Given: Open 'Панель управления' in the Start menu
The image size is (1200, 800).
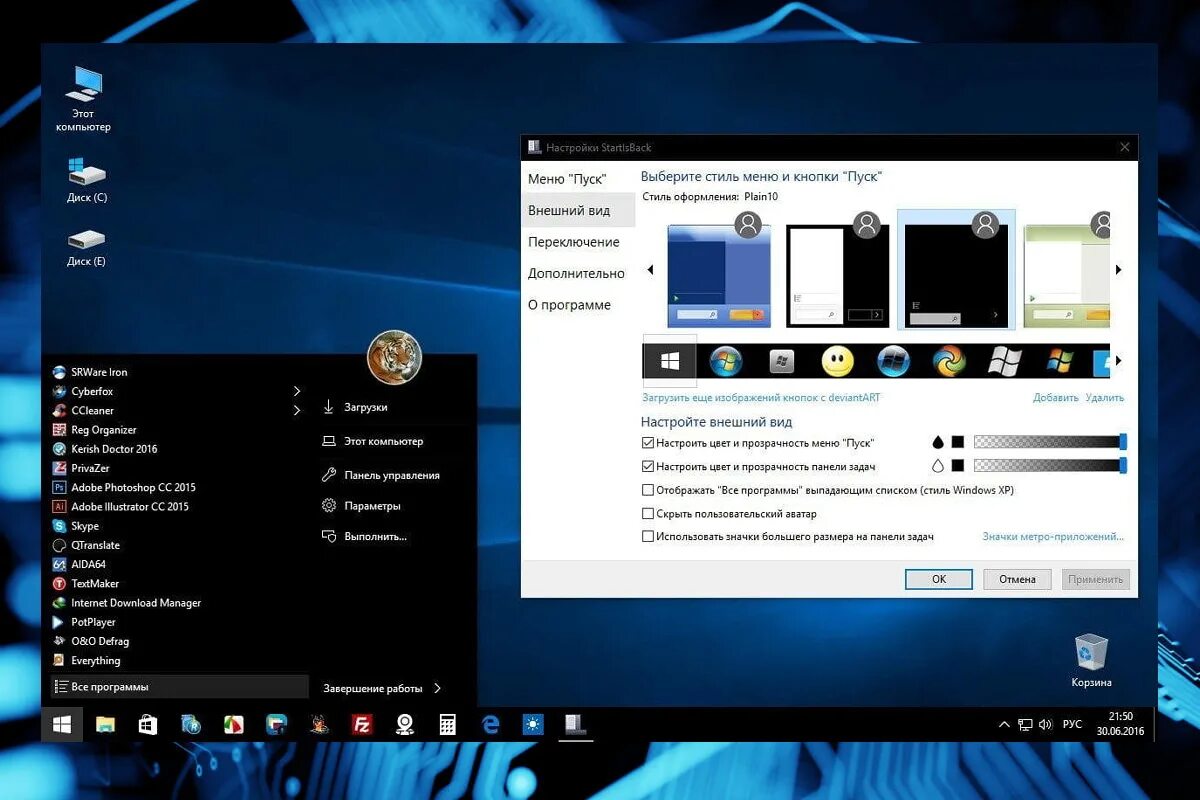Looking at the screenshot, I should (391, 476).
